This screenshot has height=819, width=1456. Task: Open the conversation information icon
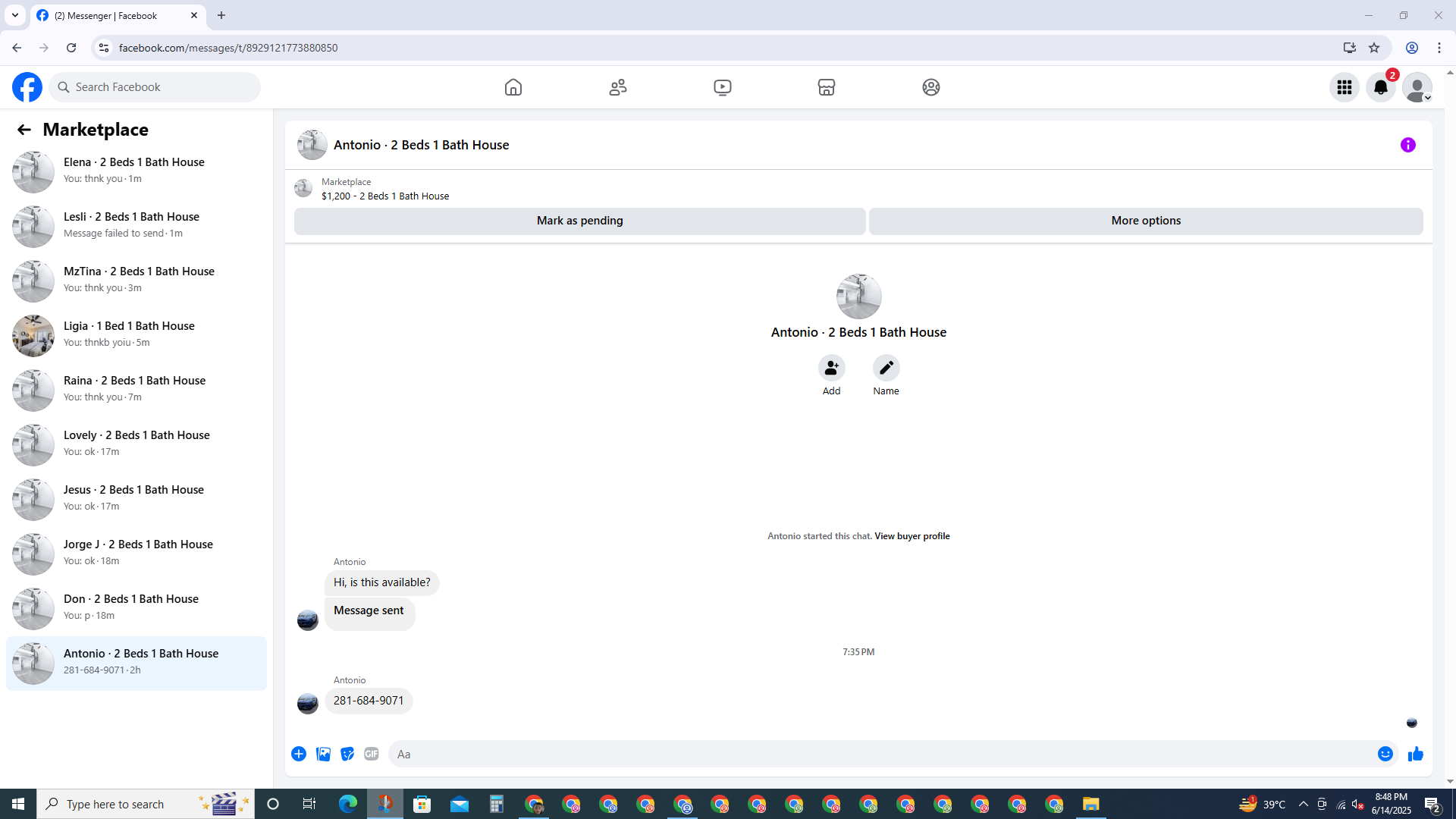pyautogui.click(x=1408, y=145)
